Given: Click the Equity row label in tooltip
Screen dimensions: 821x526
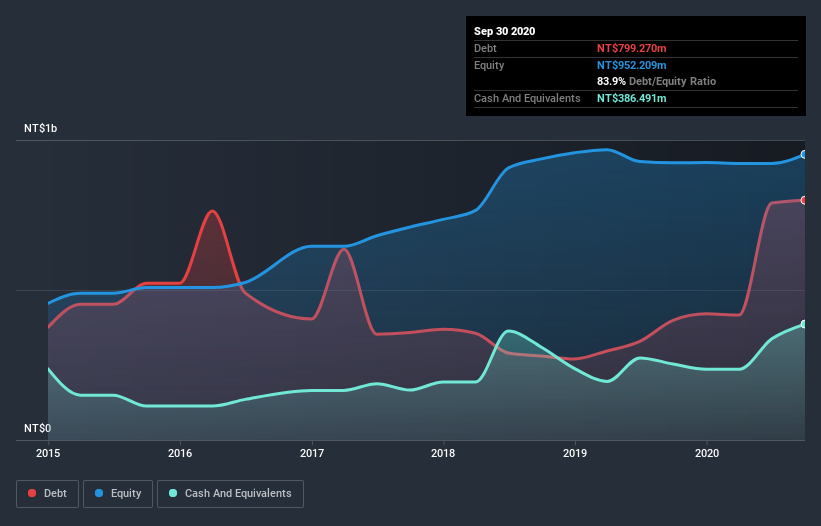Looking at the screenshot, I should click(489, 65).
